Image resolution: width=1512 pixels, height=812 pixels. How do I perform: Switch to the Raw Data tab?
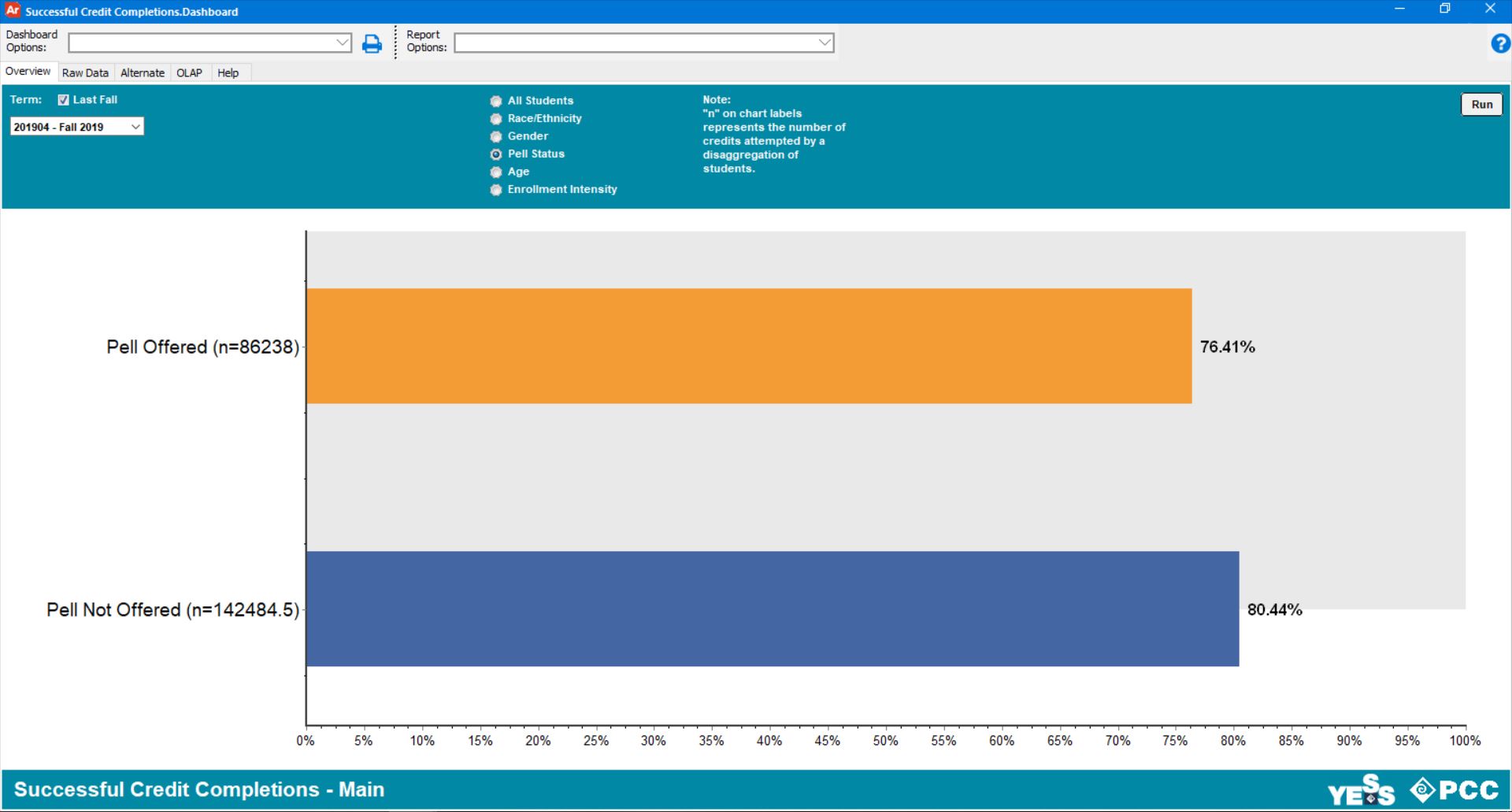coord(85,73)
